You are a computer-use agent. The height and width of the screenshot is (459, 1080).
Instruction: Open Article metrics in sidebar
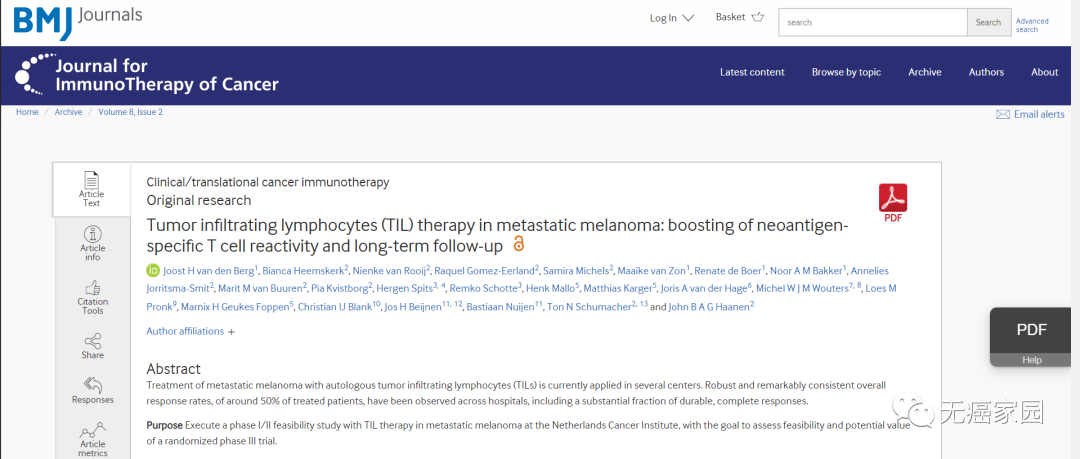coord(92,441)
